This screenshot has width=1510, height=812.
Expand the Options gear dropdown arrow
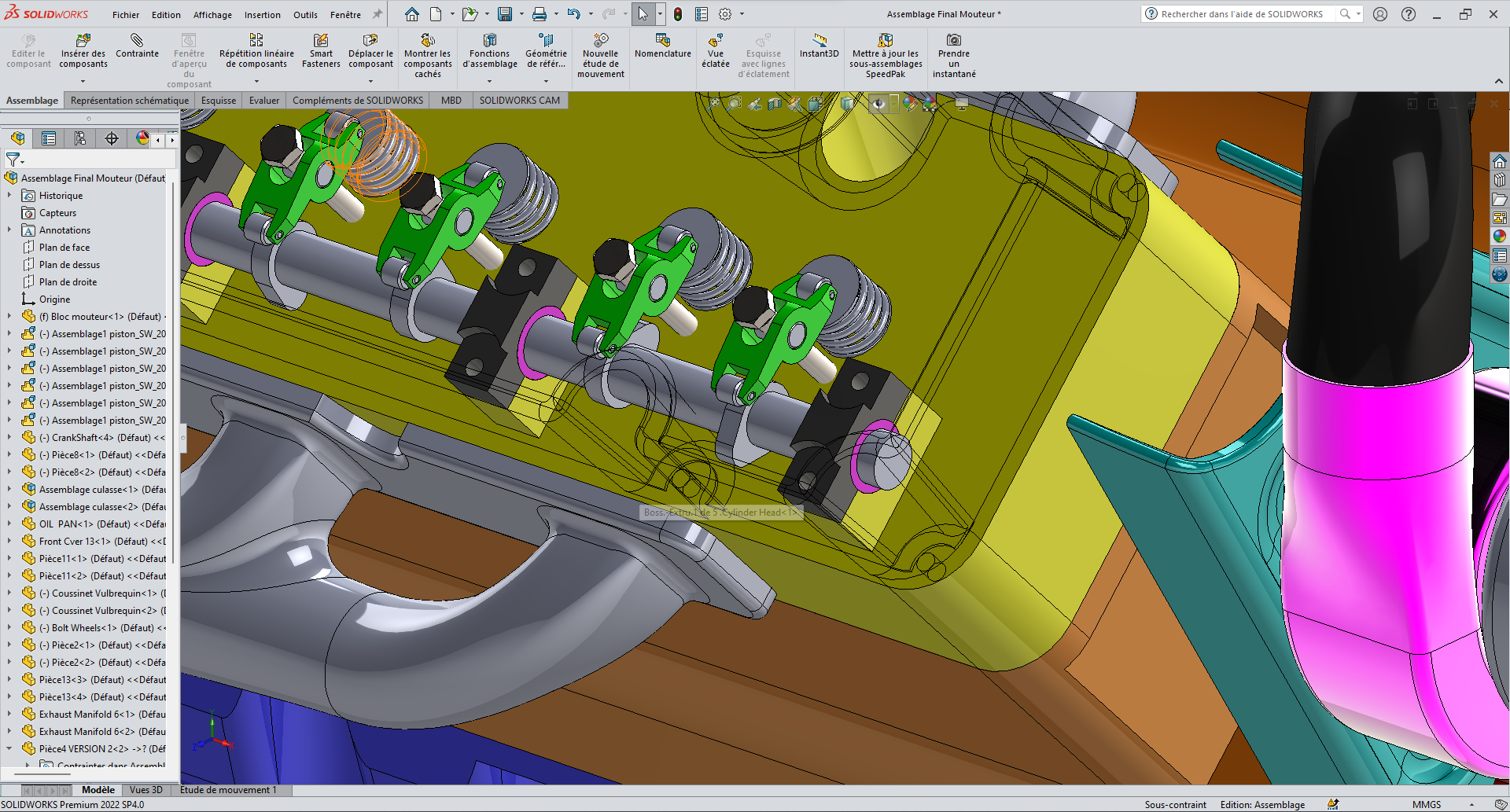(742, 14)
